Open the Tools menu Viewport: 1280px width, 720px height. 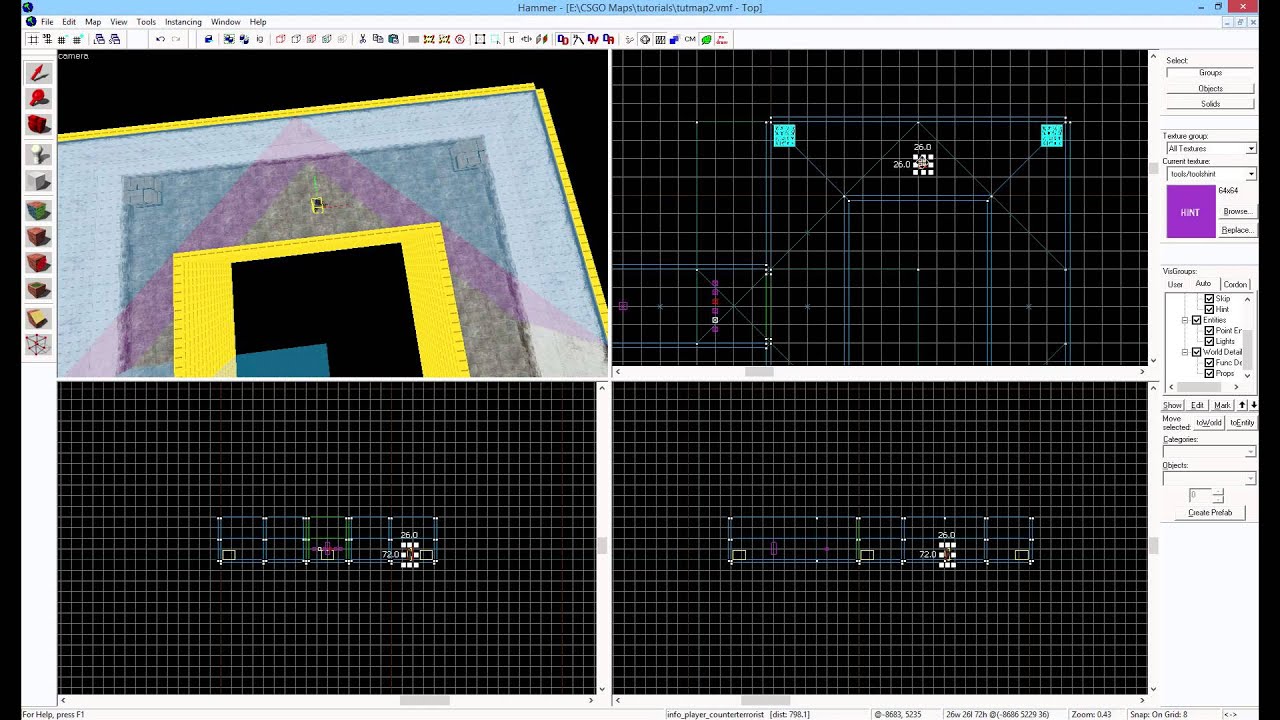click(x=146, y=21)
